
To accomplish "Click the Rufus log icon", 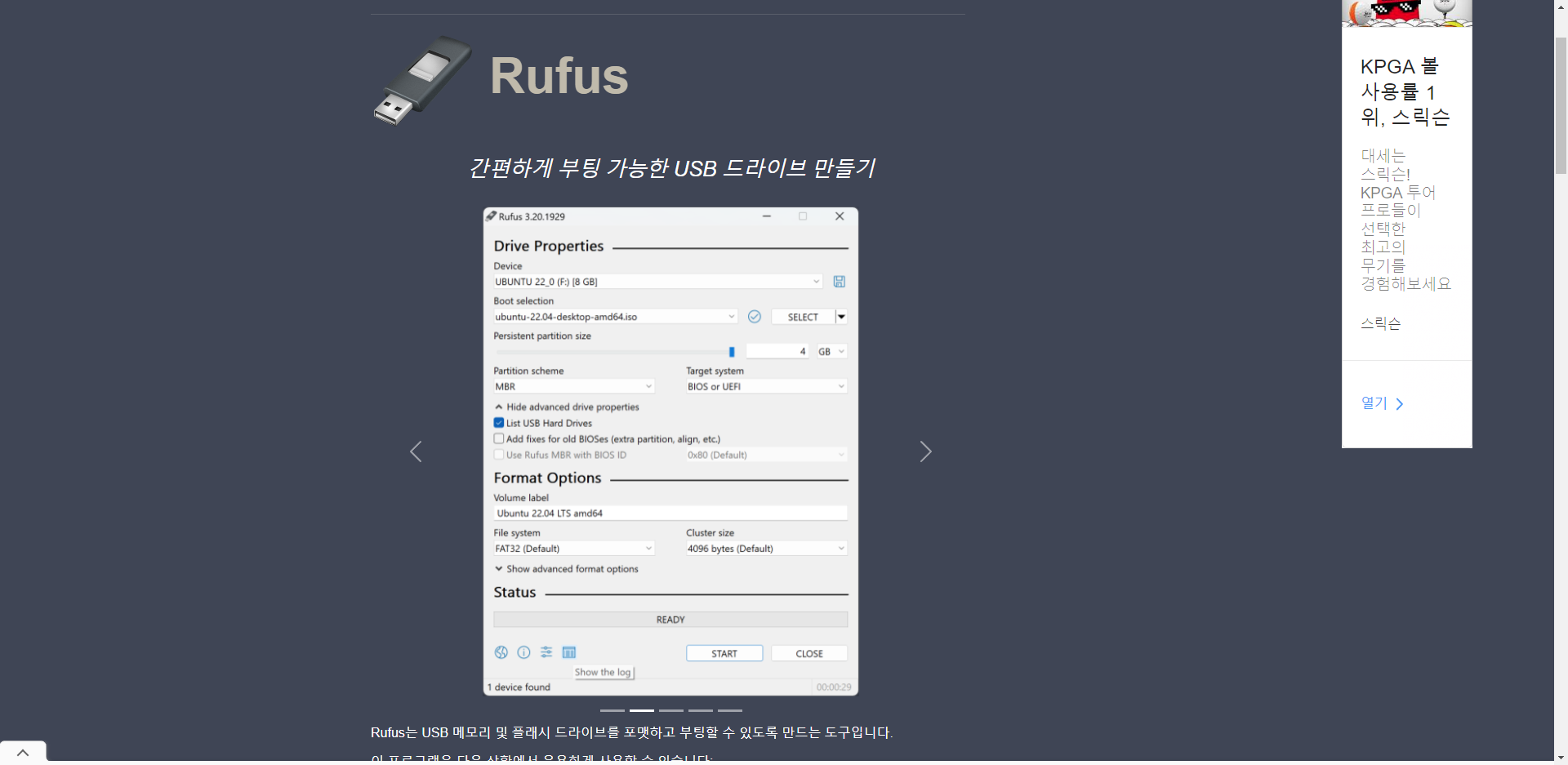I will (x=569, y=652).
